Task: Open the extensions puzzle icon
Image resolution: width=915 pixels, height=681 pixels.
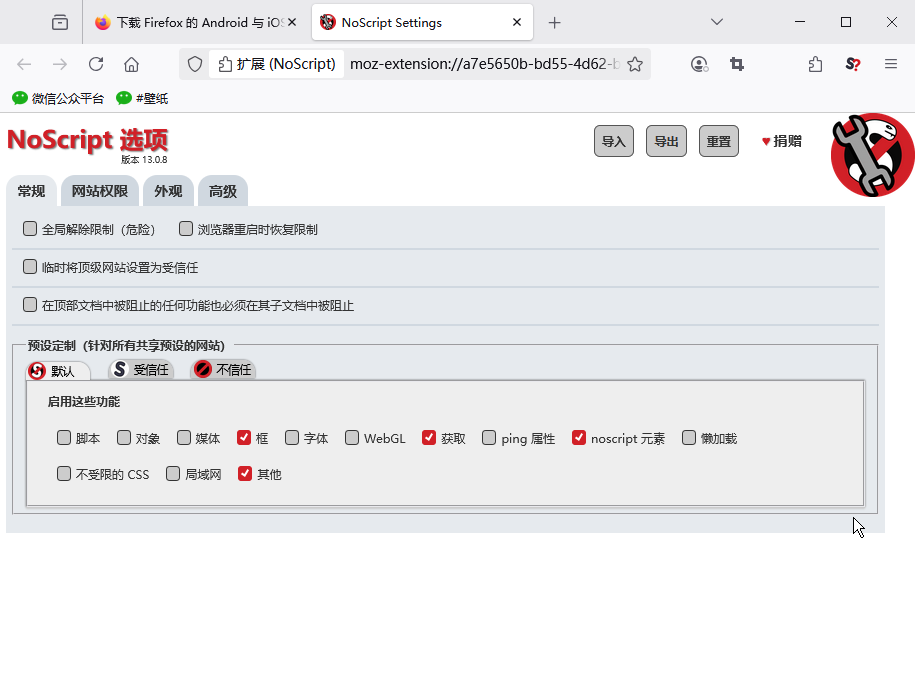Action: point(816,64)
